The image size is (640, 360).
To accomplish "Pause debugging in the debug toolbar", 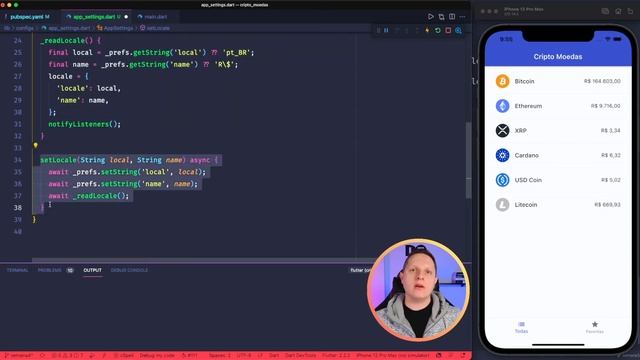I will pyautogui.click(x=386, y=31).
